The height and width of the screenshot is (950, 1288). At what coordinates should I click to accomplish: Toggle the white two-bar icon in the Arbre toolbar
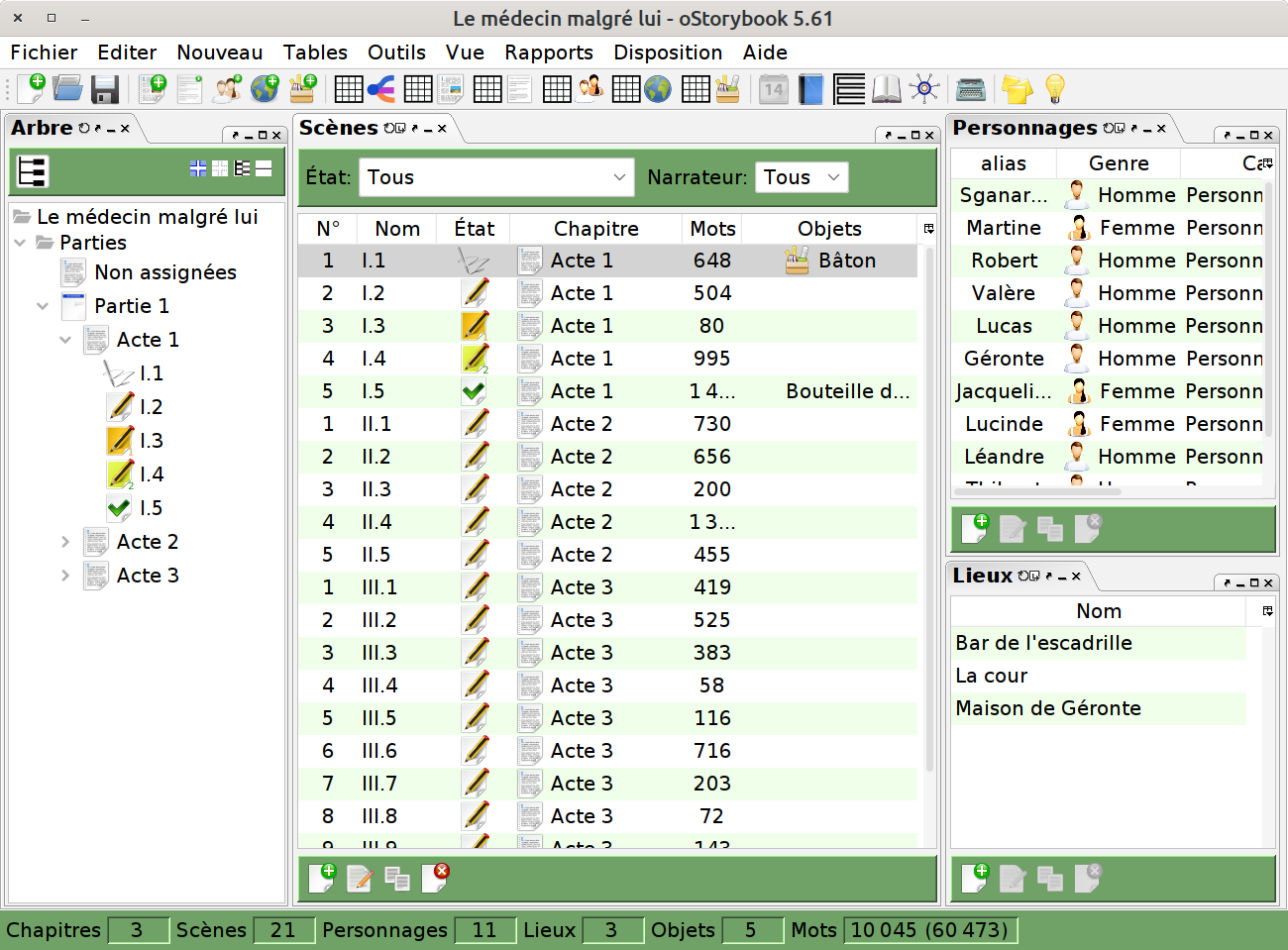click(264, 169)
